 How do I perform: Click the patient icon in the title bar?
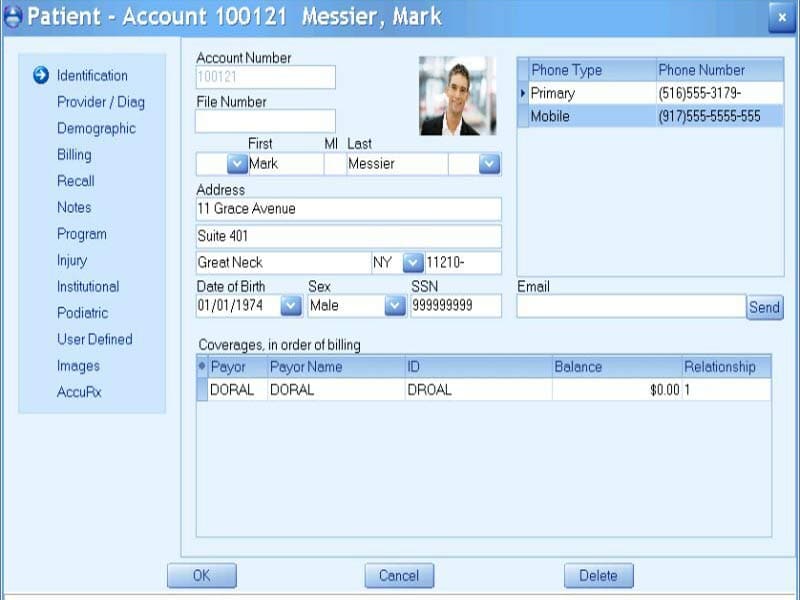(x=11, y=16)
